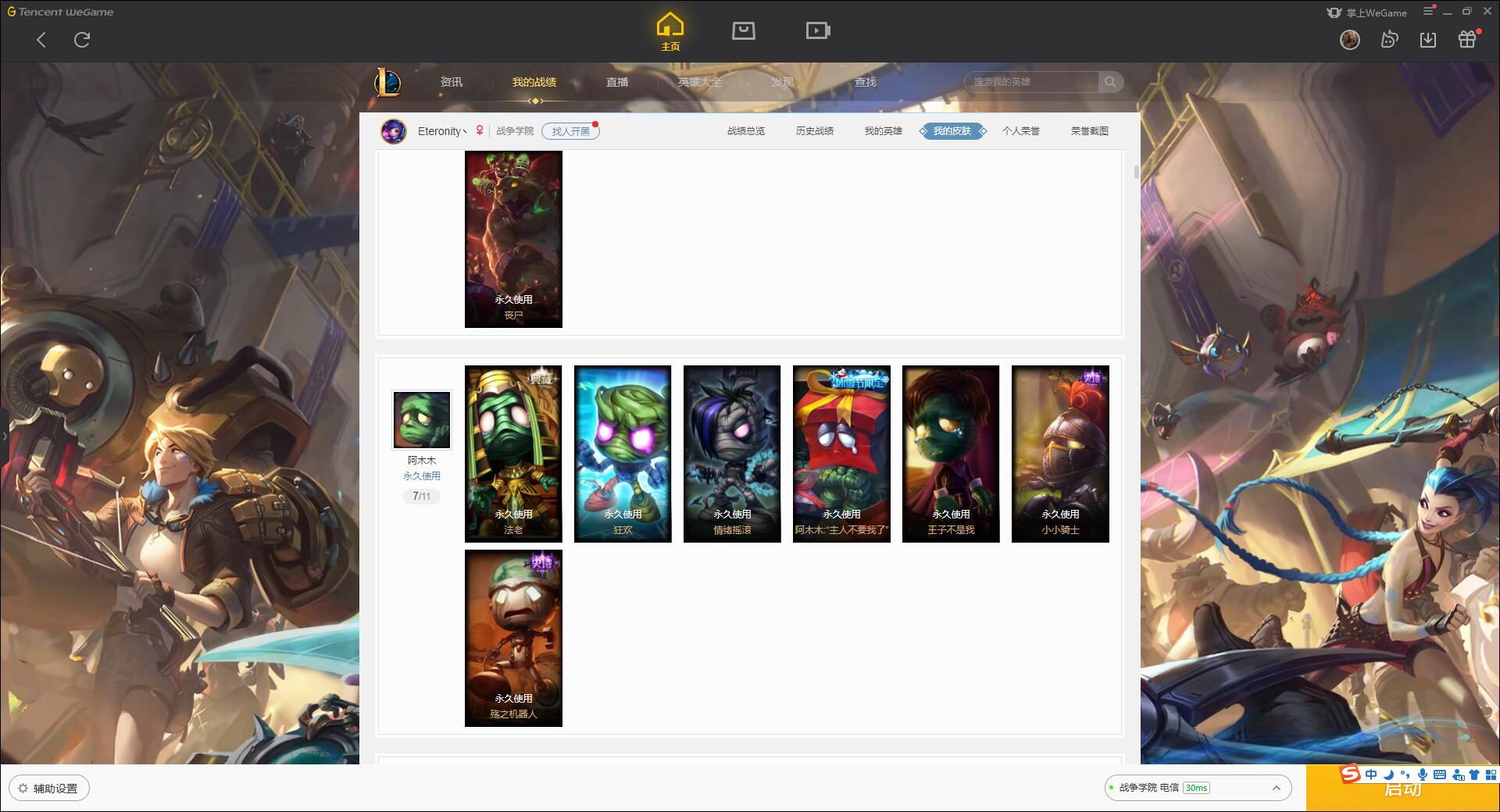Viewport: 1500px width, 812px height.
Task: Open the 英雄大全 tab
Action: 700,82
